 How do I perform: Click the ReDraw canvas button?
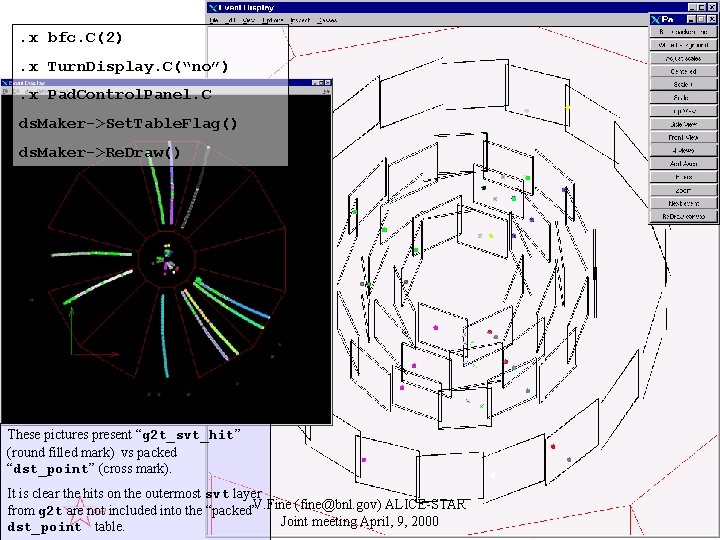pyautogui.click(x=683, y=216)
